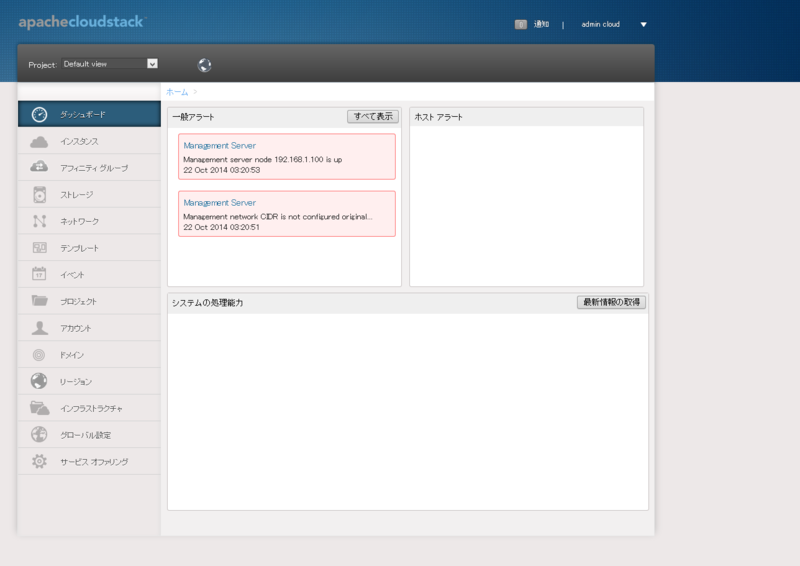Open the ストレージ menu item

click(89, 194)
